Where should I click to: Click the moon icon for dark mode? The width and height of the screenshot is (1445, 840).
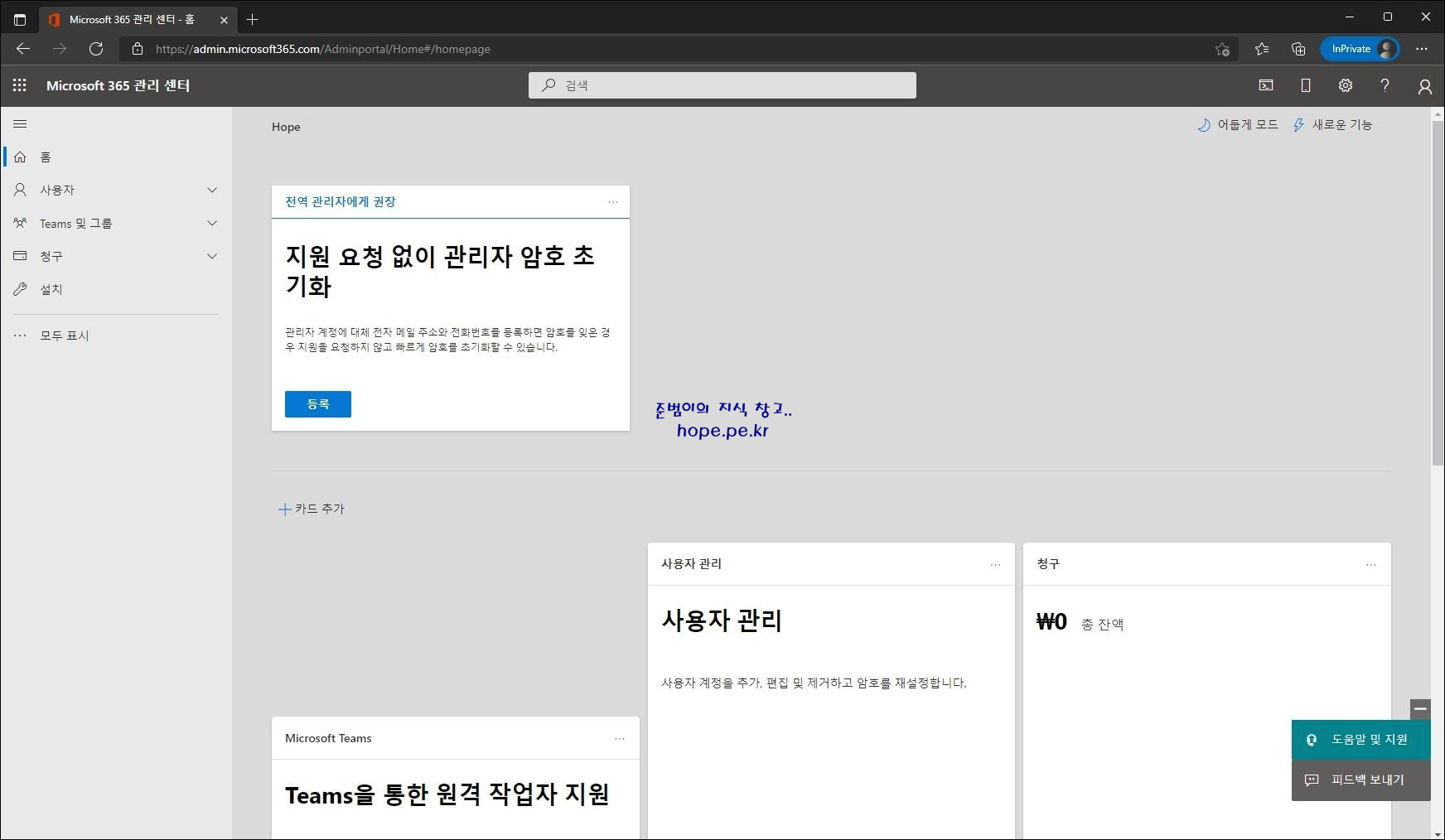tap(1204, 125)
